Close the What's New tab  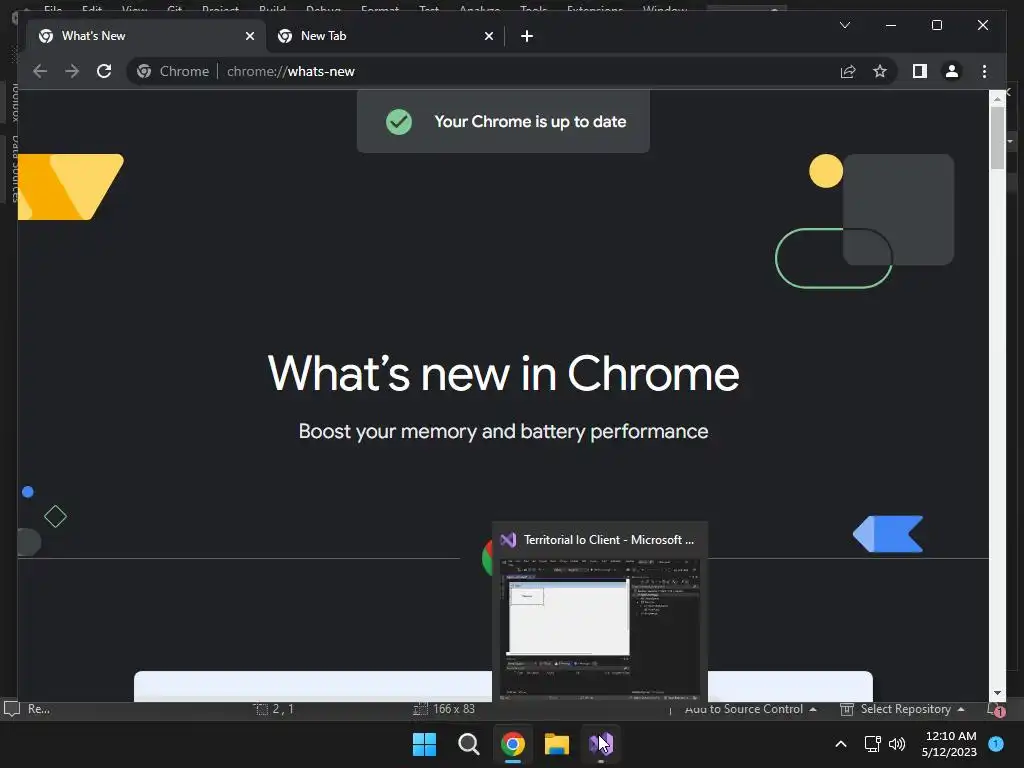pyautogui.click(x=249, y=36)
